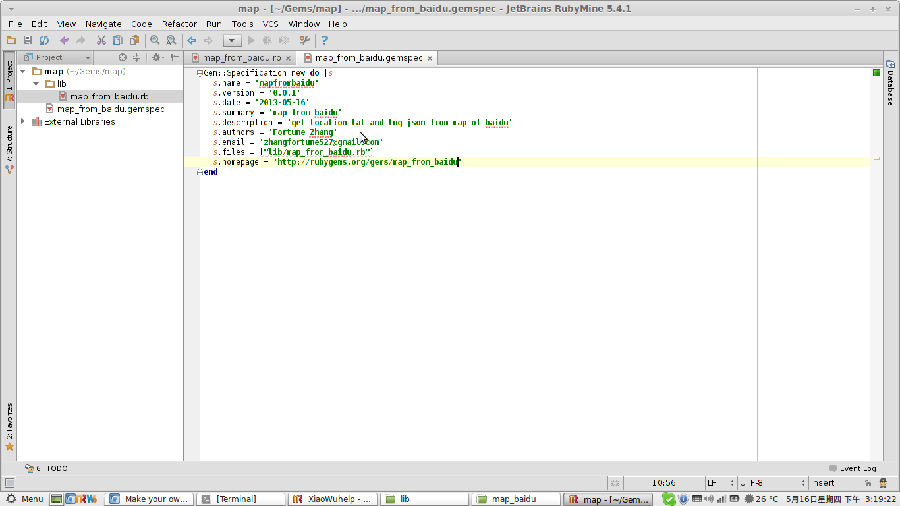Click the Paste clipboard icon
This screenshot has height=506, width=900.
coord(134,40)
